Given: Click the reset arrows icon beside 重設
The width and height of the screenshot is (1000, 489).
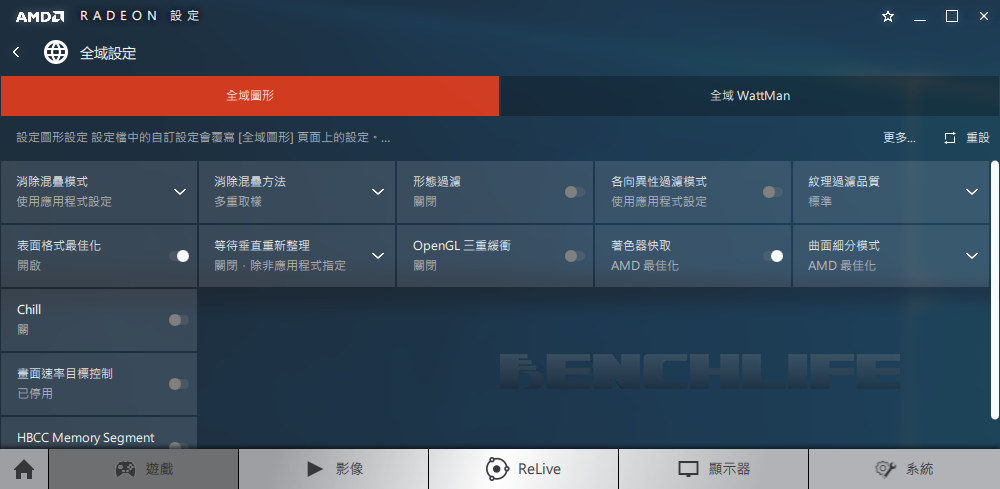Looking at the screenshot, I should click(x=950, y=138).
